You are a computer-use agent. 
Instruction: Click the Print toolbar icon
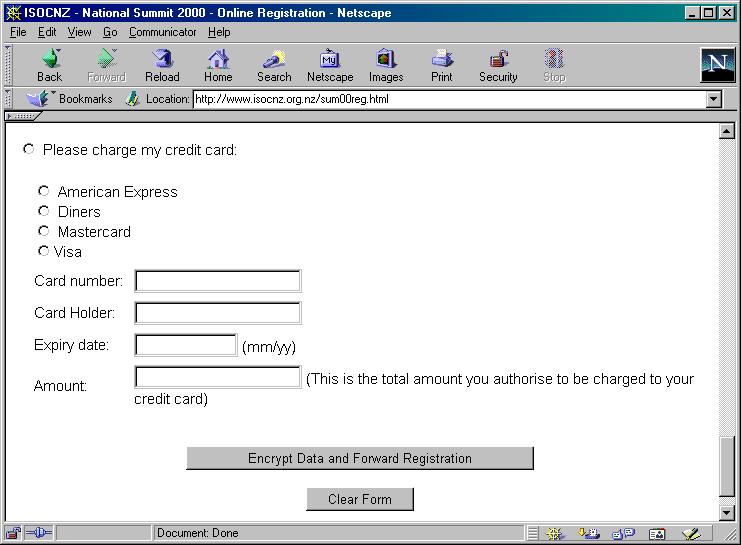(441, 65)
